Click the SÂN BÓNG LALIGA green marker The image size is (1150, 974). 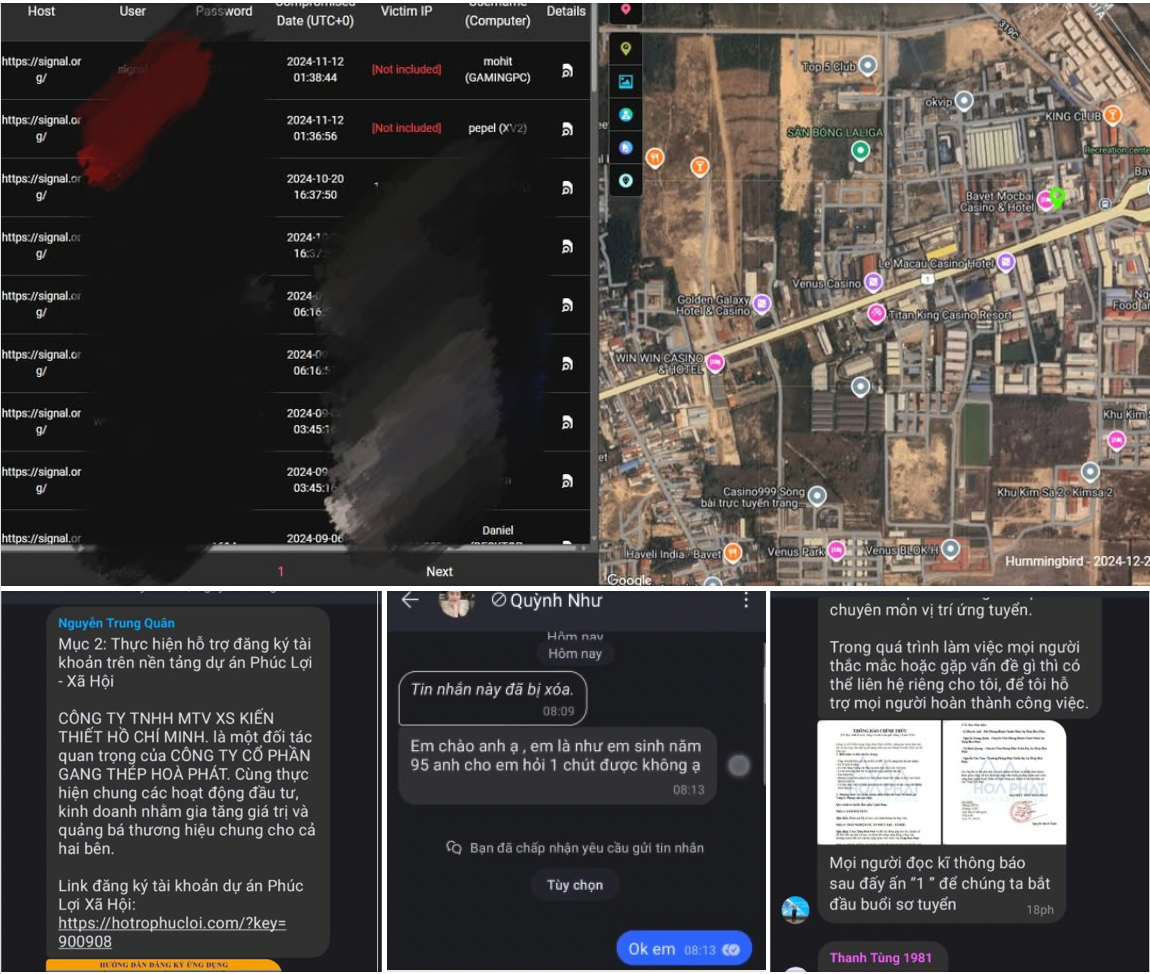coord(859,150)
